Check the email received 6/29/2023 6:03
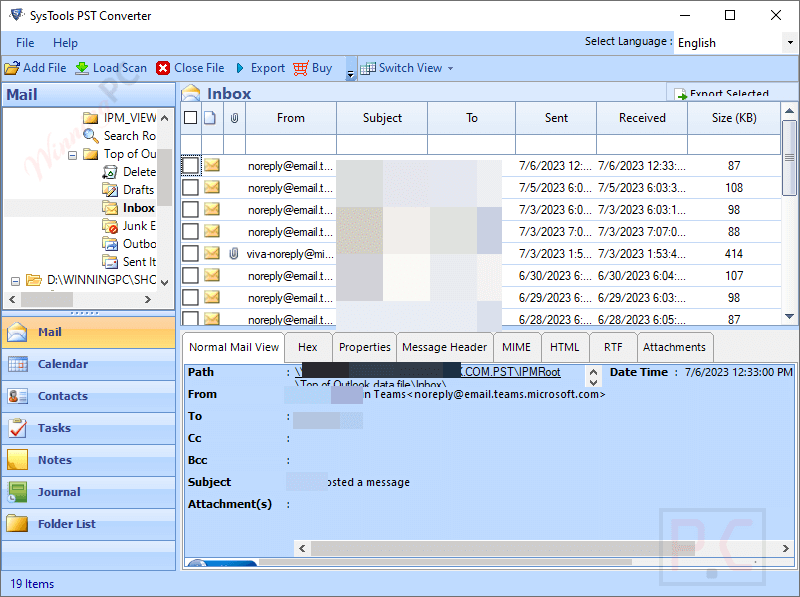Image resolution: width=800 pixels, height=597 pixels. 190,297
